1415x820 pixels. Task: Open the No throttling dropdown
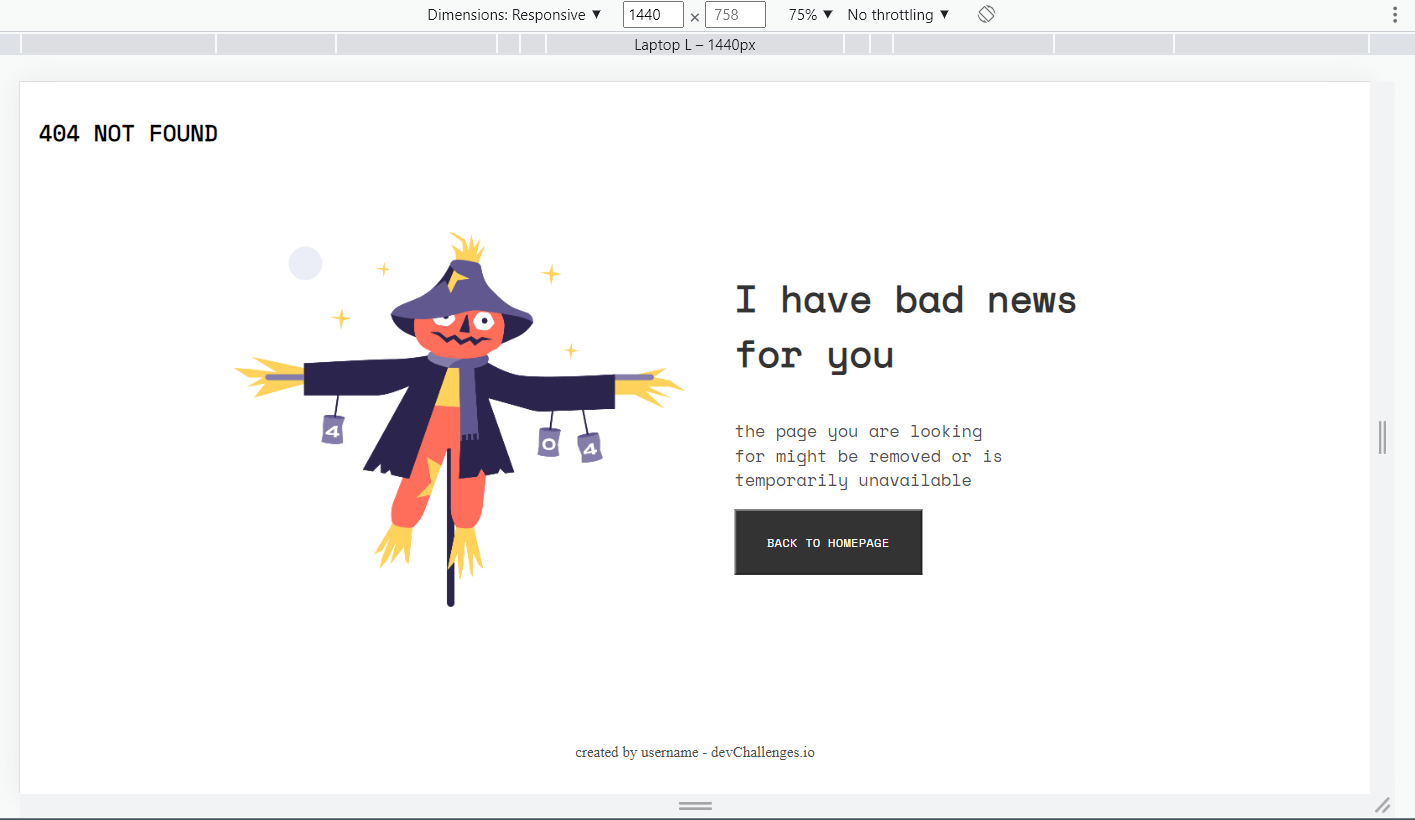tap(897, 14)
